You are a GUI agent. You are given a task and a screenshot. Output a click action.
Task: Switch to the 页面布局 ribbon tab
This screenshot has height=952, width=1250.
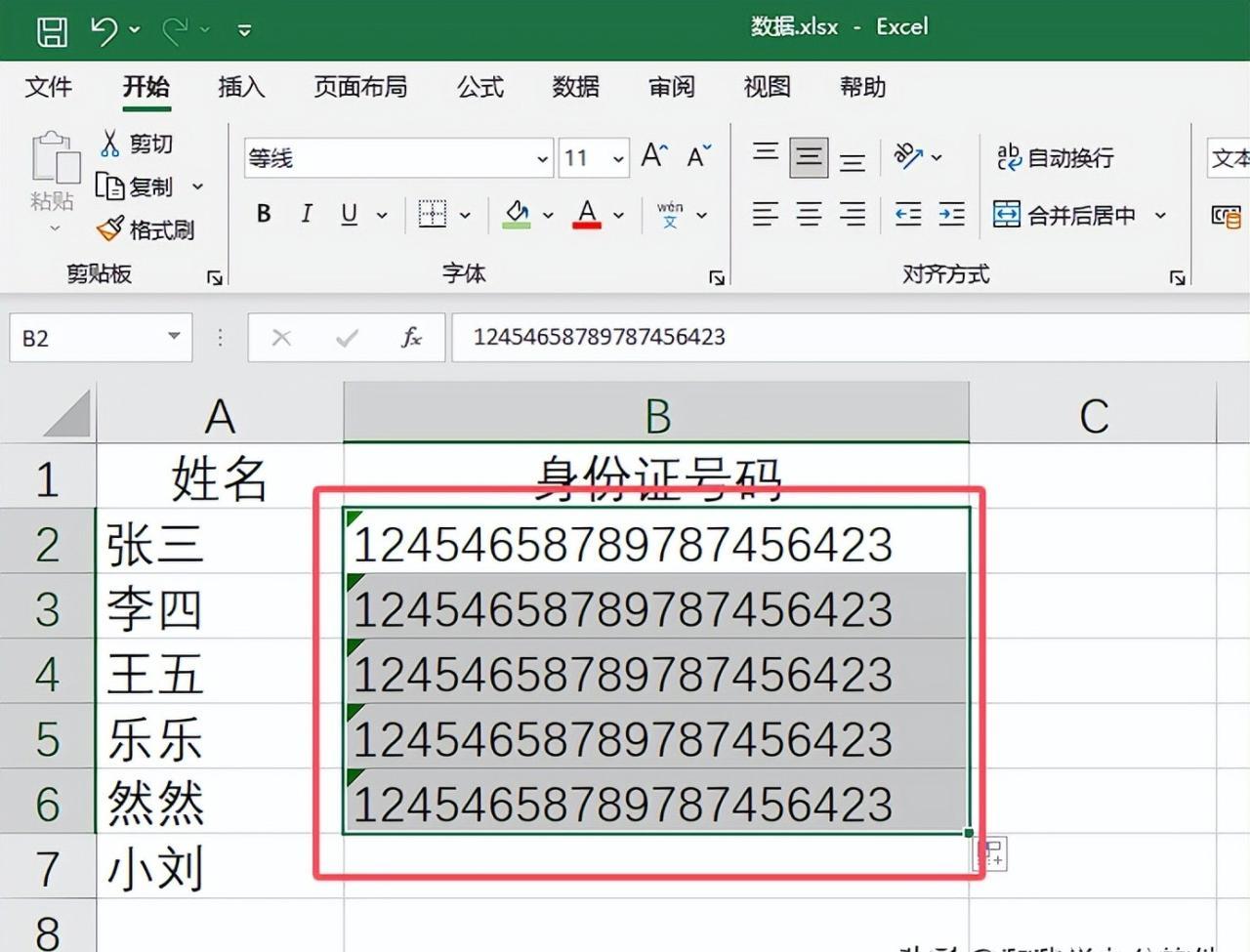coord(360,87)
